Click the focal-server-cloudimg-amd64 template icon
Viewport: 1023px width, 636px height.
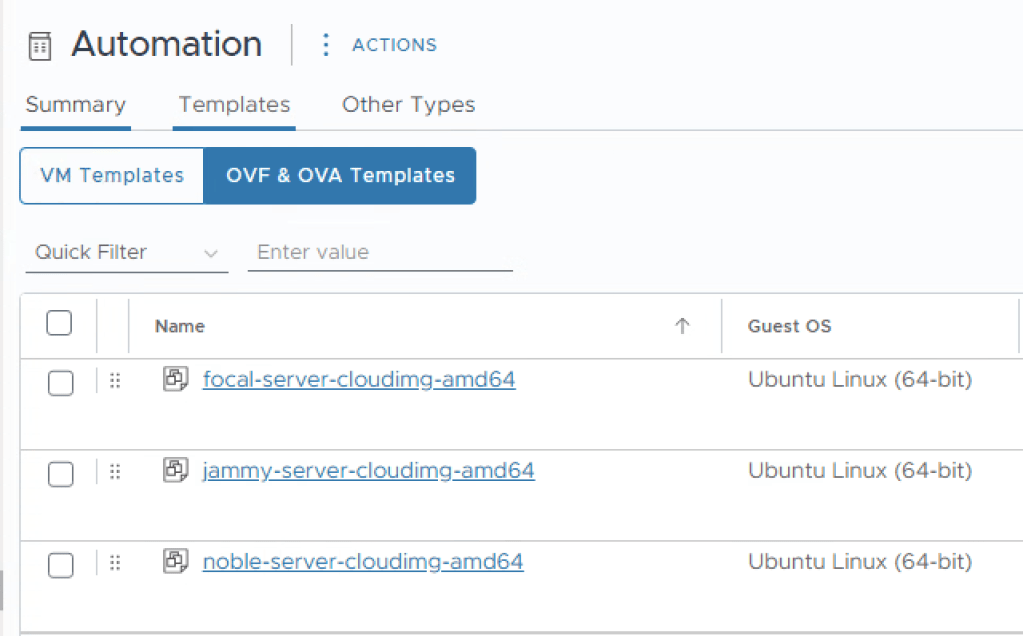pyautogui.click(x=176, y=379)
